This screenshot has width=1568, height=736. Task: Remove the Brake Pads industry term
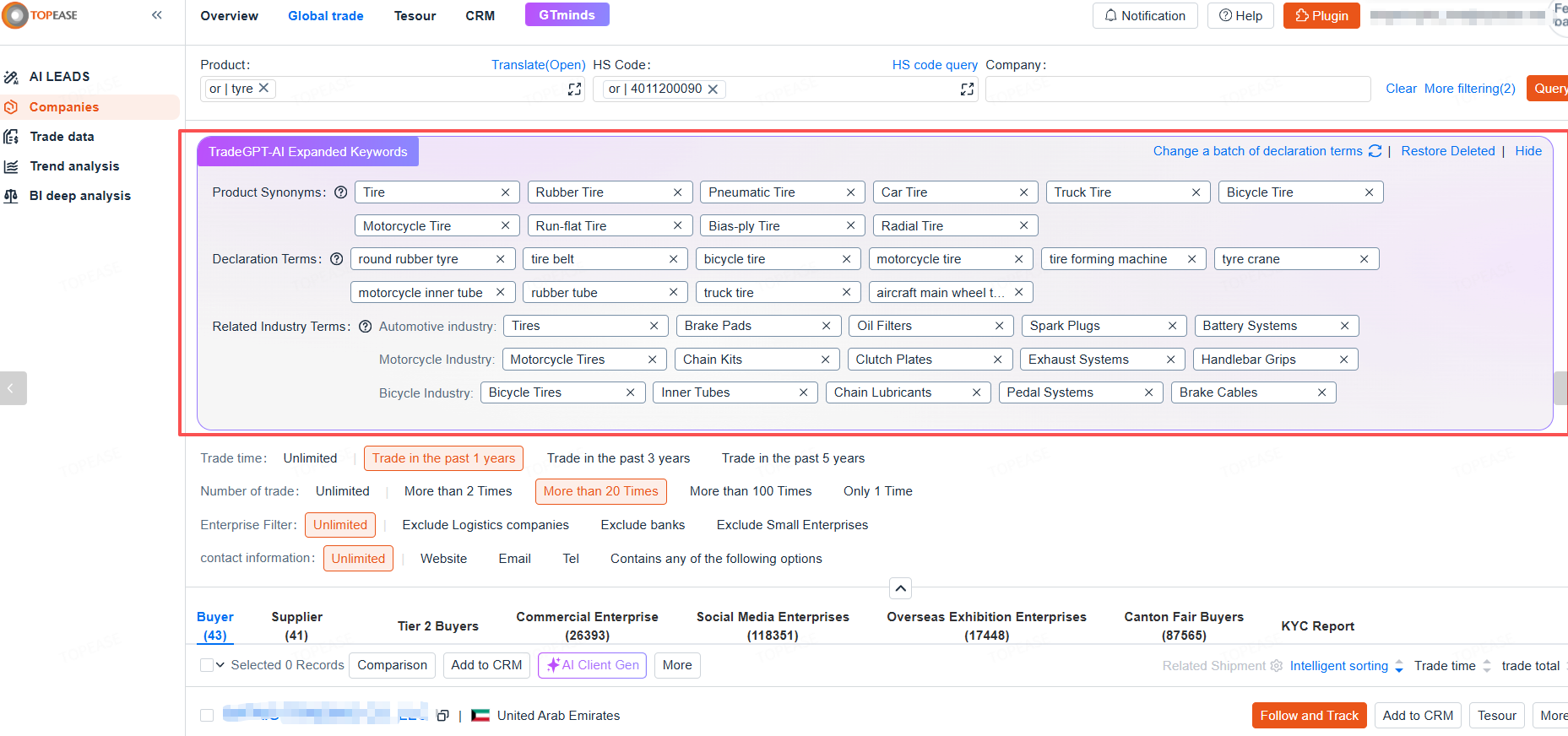coord(826,326)
